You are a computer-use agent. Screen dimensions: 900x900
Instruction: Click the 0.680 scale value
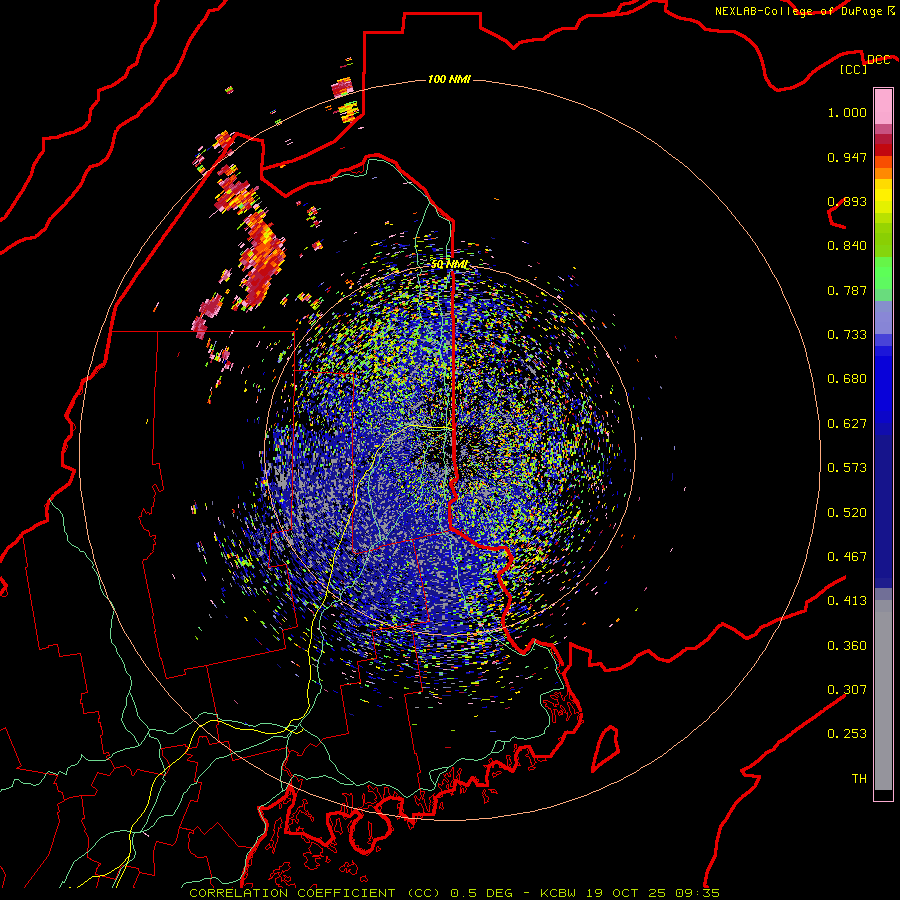(847, 379)
